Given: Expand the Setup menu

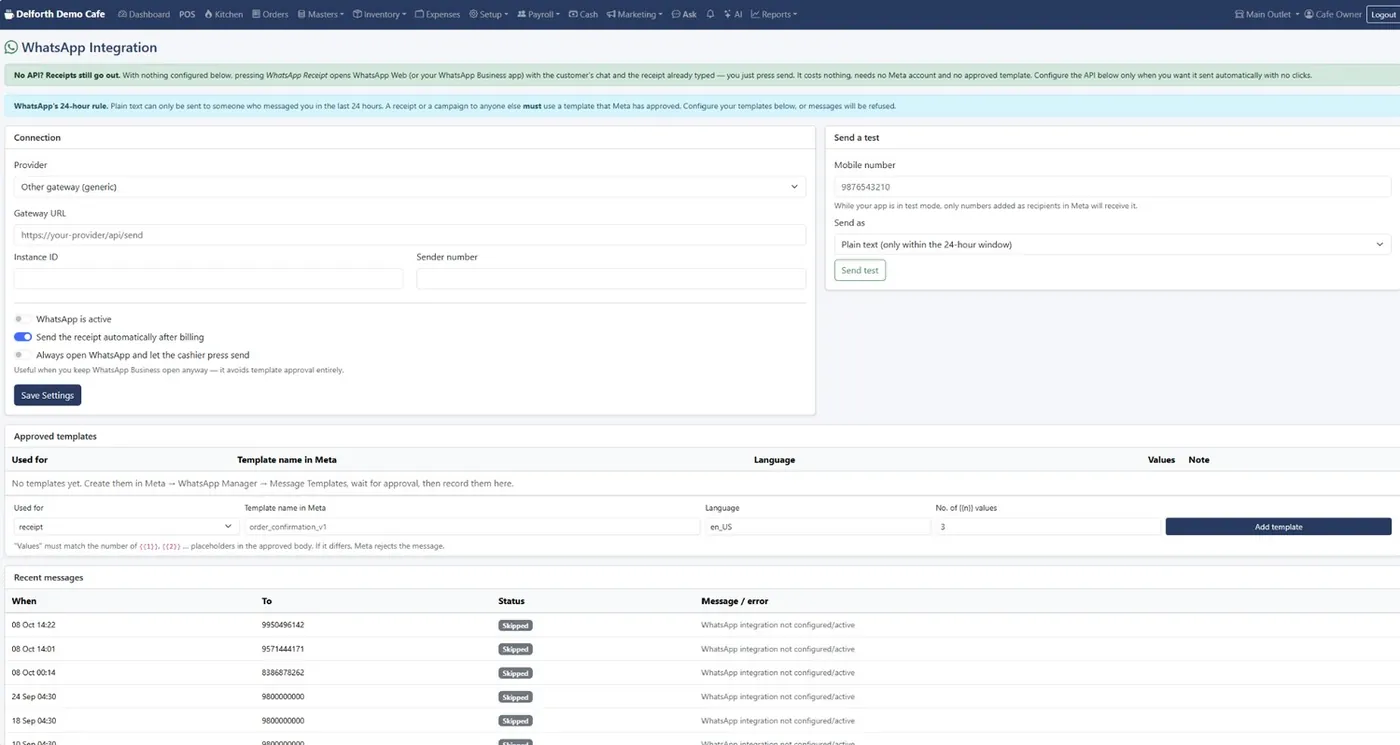Looking at the screenshot, I should click(489, 15).
